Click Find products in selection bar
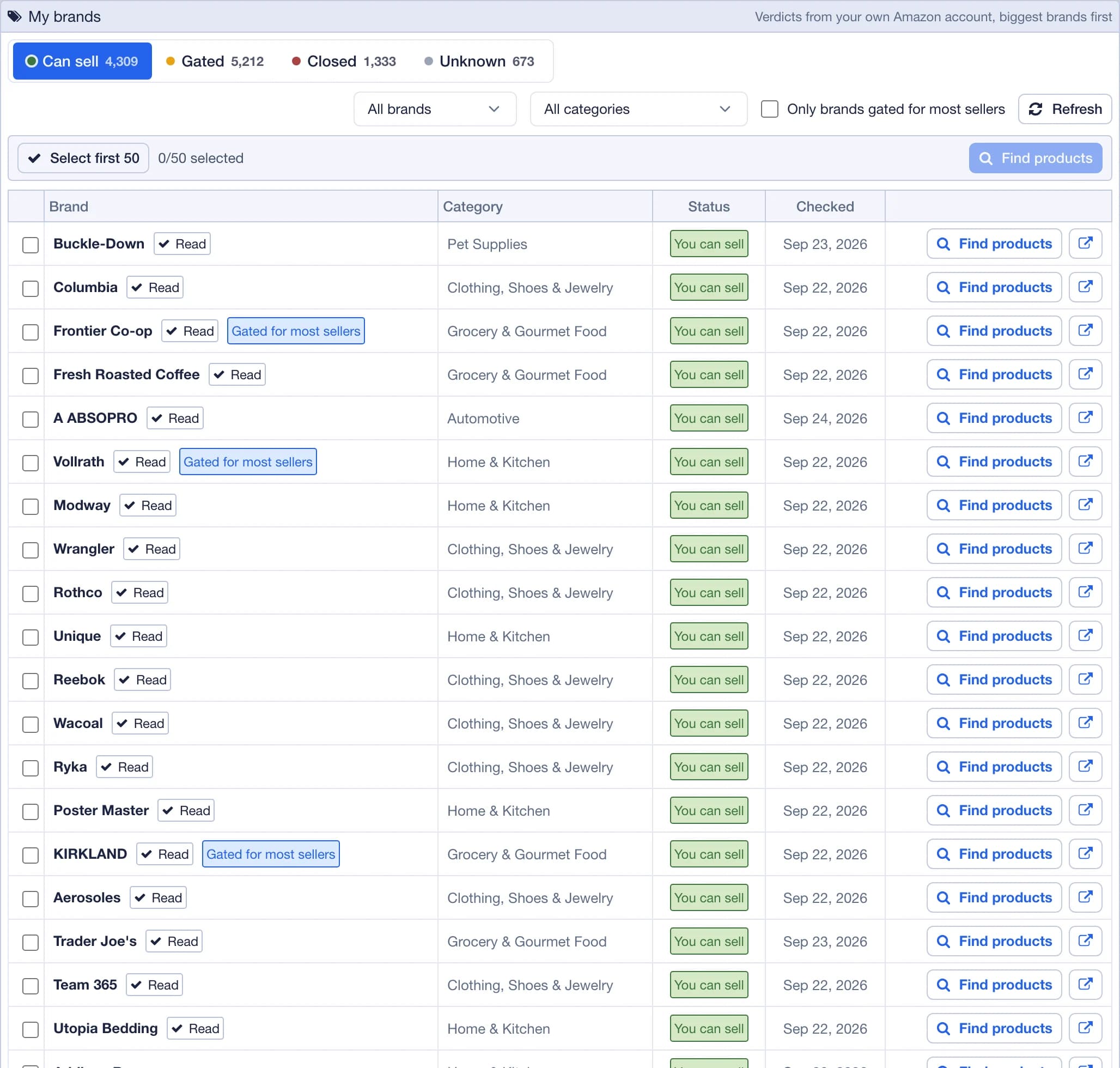This screenshot has height=1068, width=1120. click(x=1035, y=157)
